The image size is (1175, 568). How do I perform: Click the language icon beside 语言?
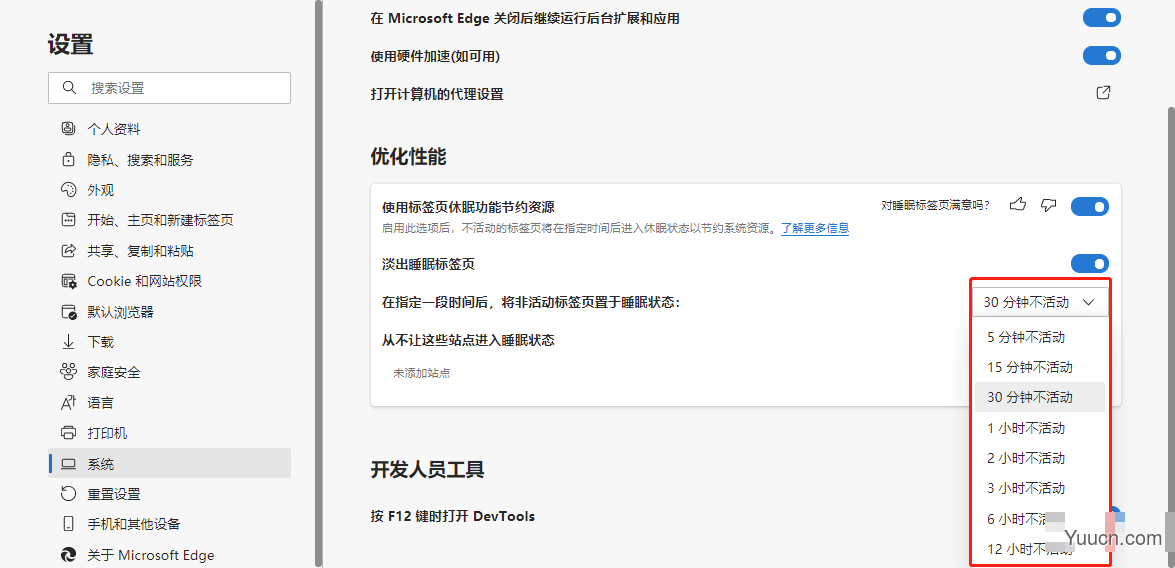[68, 403]
